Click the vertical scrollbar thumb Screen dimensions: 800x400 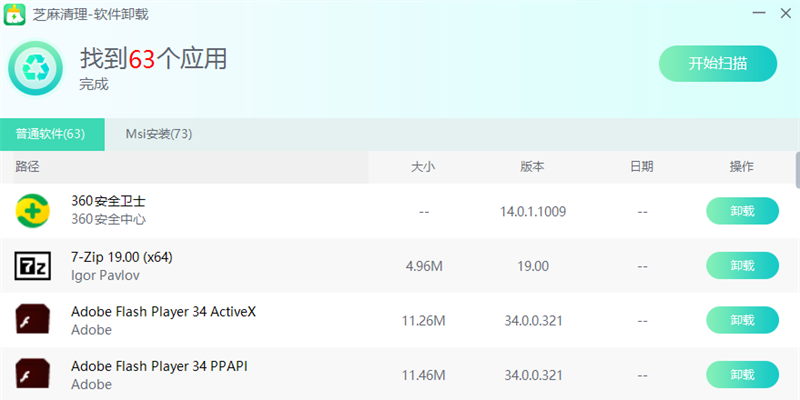tap(797, 170)
